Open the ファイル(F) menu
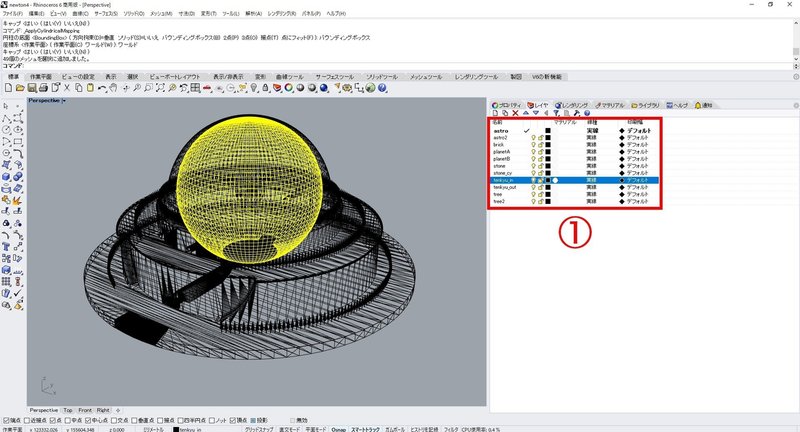This screenshot has width=800, height=432. [x=13, y=14]
